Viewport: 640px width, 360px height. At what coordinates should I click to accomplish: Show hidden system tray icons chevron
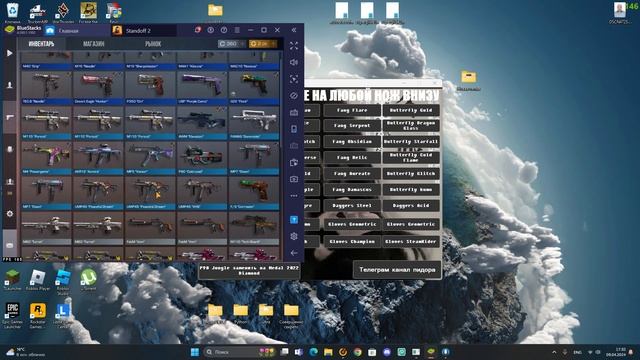(554, 352)
